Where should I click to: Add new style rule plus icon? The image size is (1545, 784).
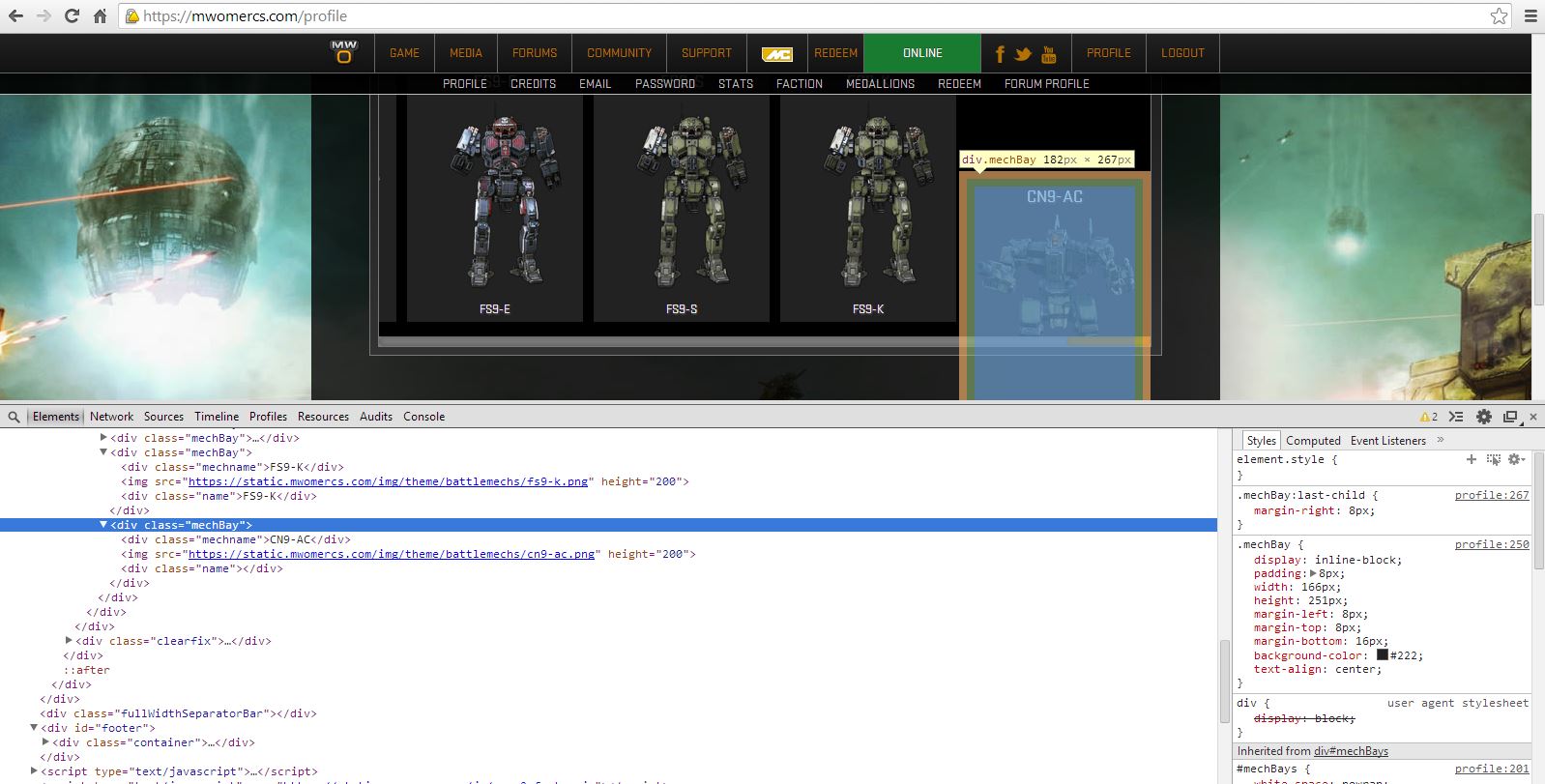1471,459
